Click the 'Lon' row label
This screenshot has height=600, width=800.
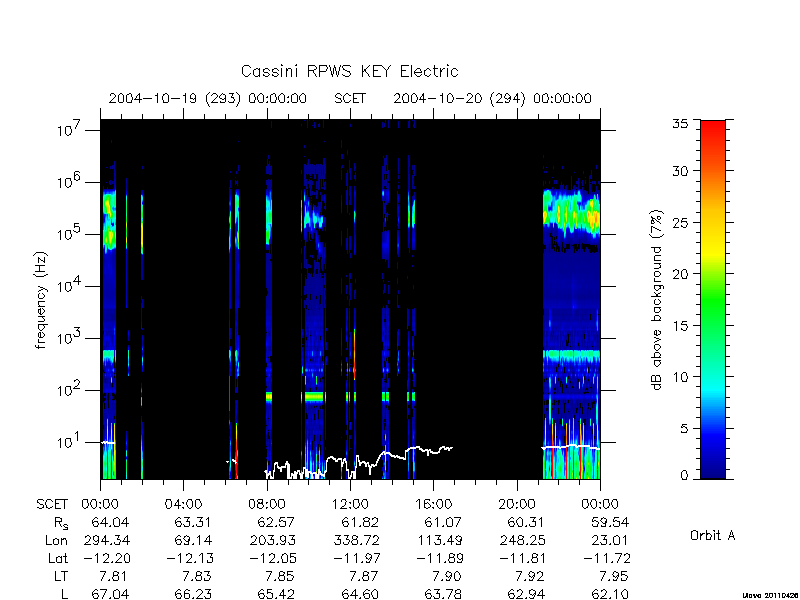point(57,540)
